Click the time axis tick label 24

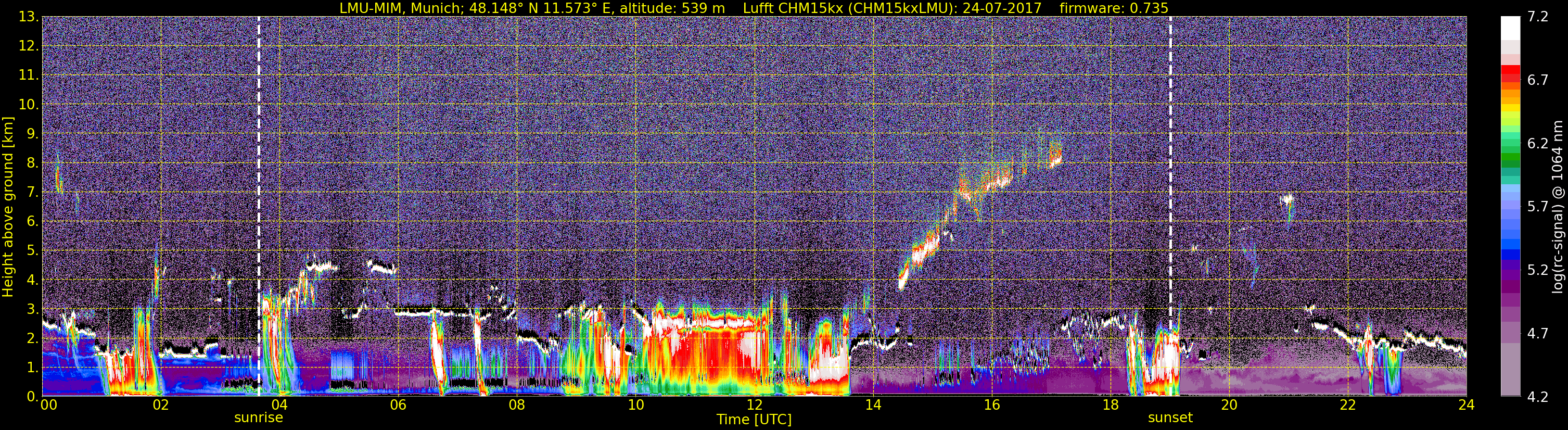point(1467,405)
